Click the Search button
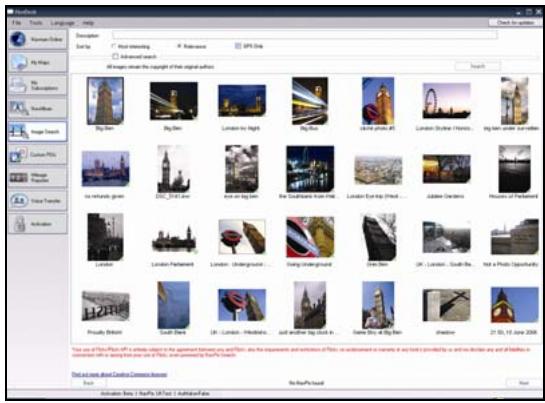 coord(478,66)
